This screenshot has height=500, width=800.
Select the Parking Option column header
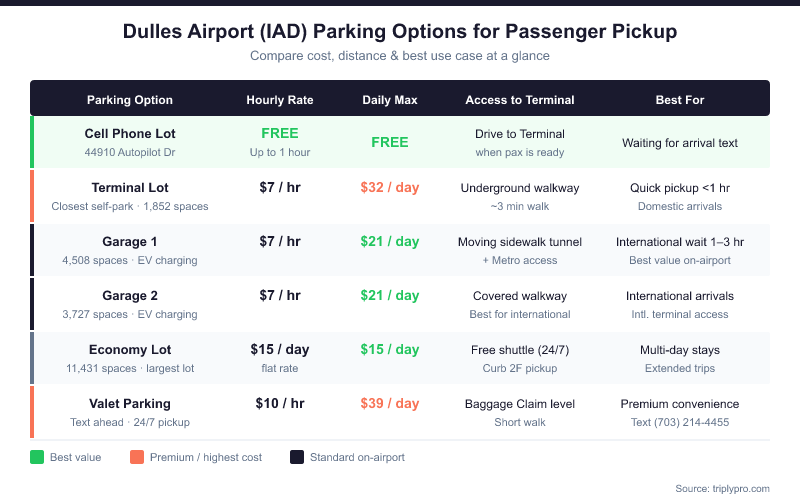(x=130, y=100)
